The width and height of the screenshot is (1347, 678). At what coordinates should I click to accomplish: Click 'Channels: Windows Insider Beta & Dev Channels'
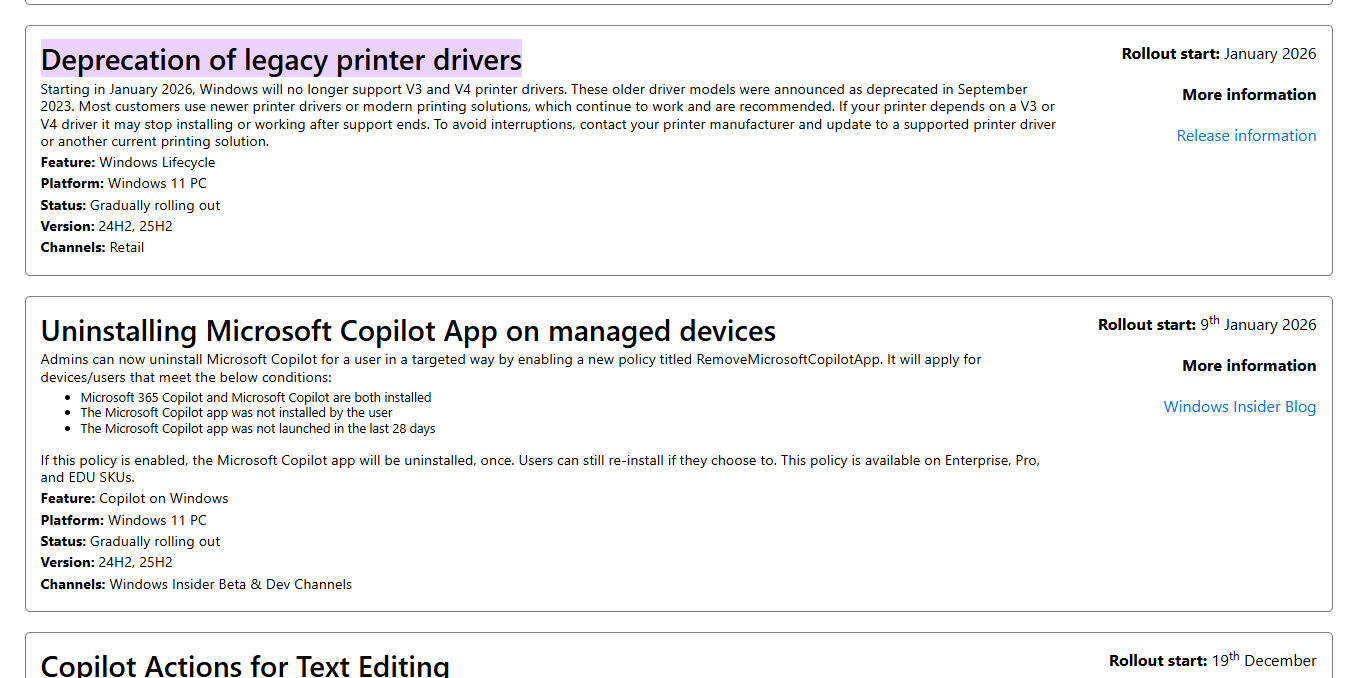click(x=196, y=584)
